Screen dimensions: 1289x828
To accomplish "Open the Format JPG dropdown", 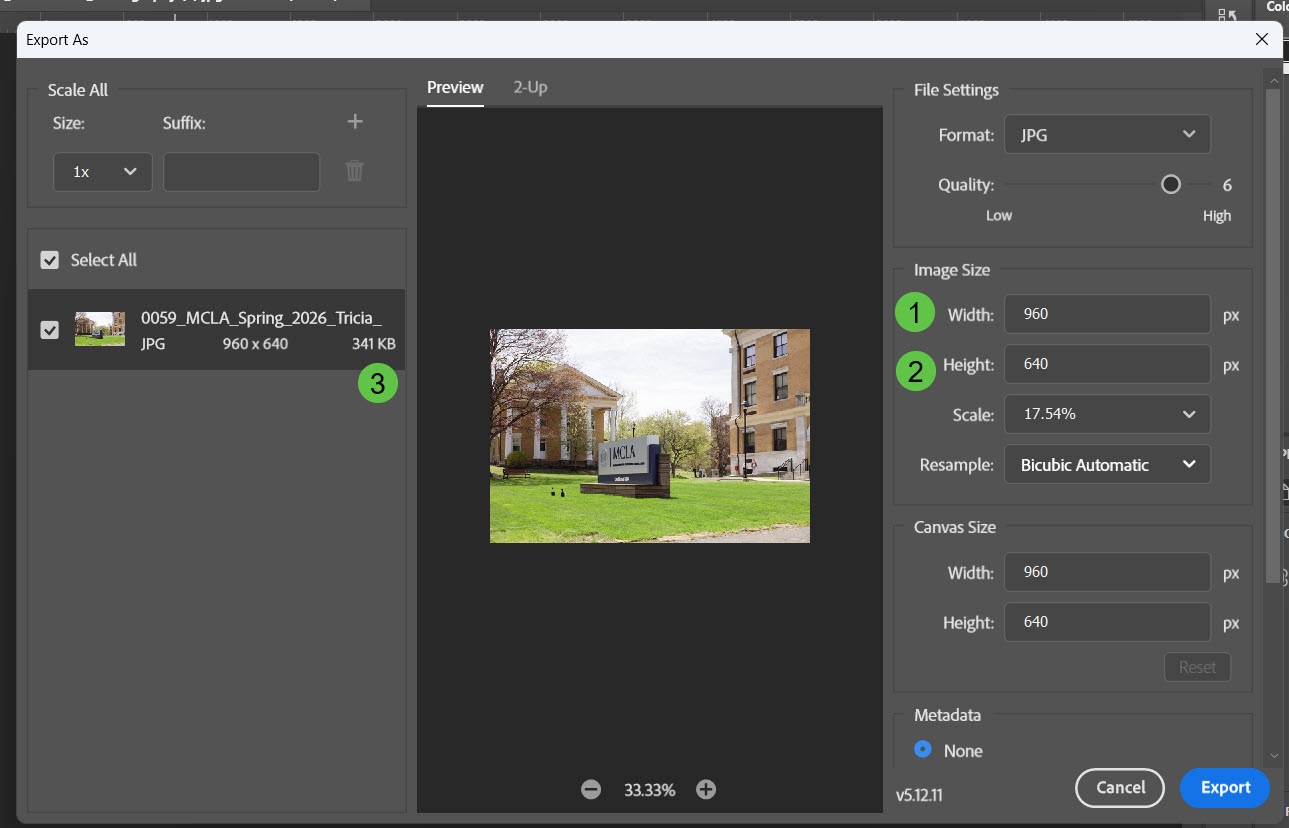I will coord(1107,135).
